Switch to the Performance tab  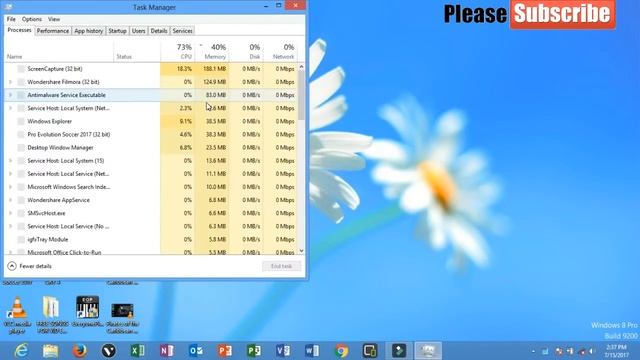(x=53, y=31)
